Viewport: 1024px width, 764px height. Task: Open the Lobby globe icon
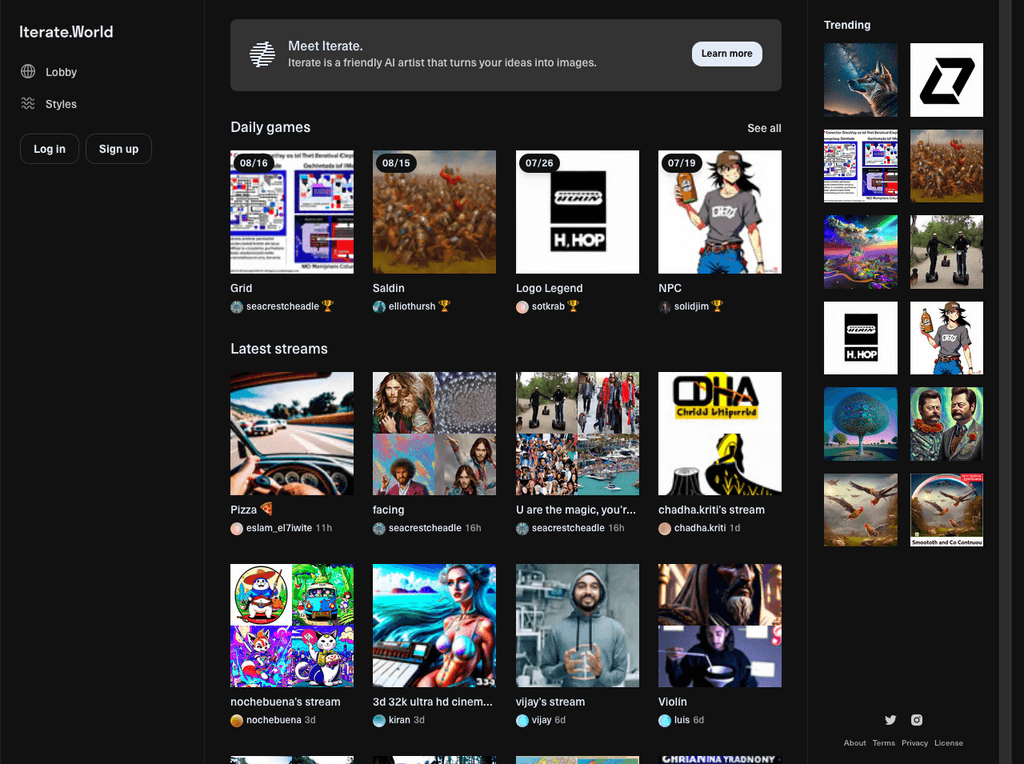click(x=27, y=71)
